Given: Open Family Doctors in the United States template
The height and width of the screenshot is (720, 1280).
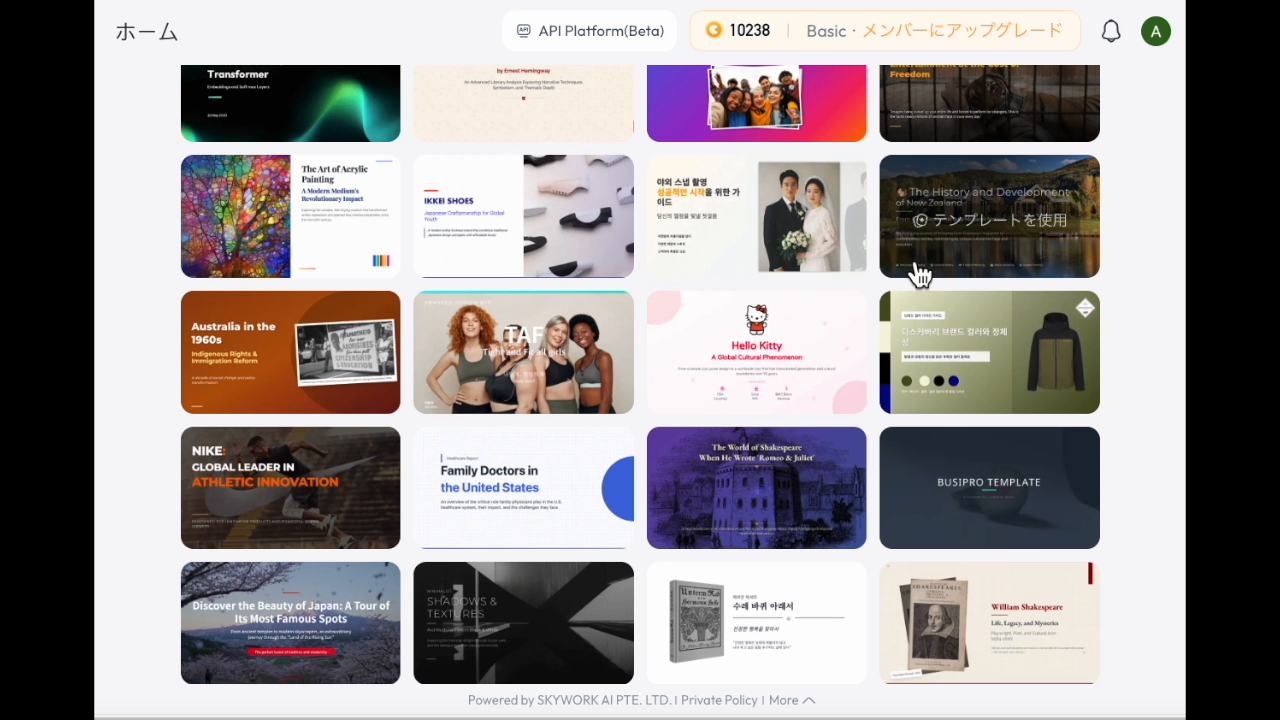Looking at the screenshot, I should pos(524,488).
